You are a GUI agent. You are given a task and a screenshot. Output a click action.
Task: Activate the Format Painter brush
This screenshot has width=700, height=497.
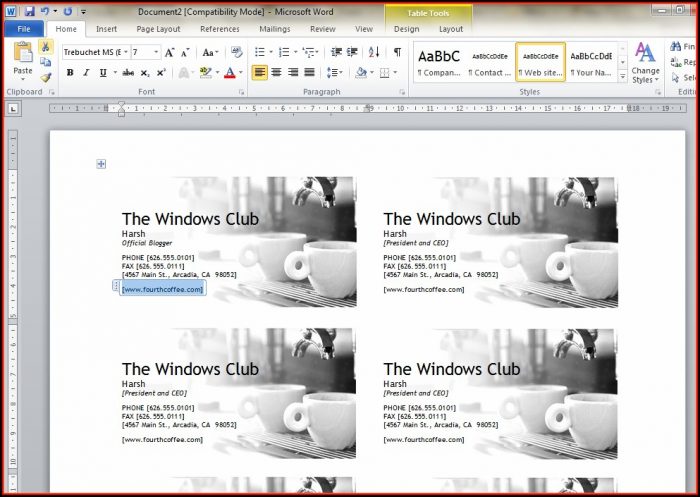(46, 78)
